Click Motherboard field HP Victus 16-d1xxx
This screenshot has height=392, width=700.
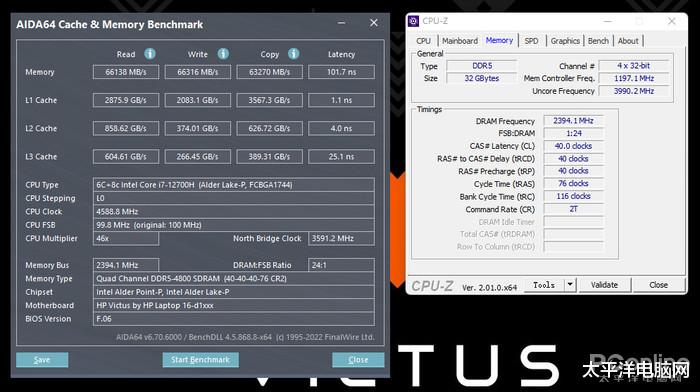point(233,305)
